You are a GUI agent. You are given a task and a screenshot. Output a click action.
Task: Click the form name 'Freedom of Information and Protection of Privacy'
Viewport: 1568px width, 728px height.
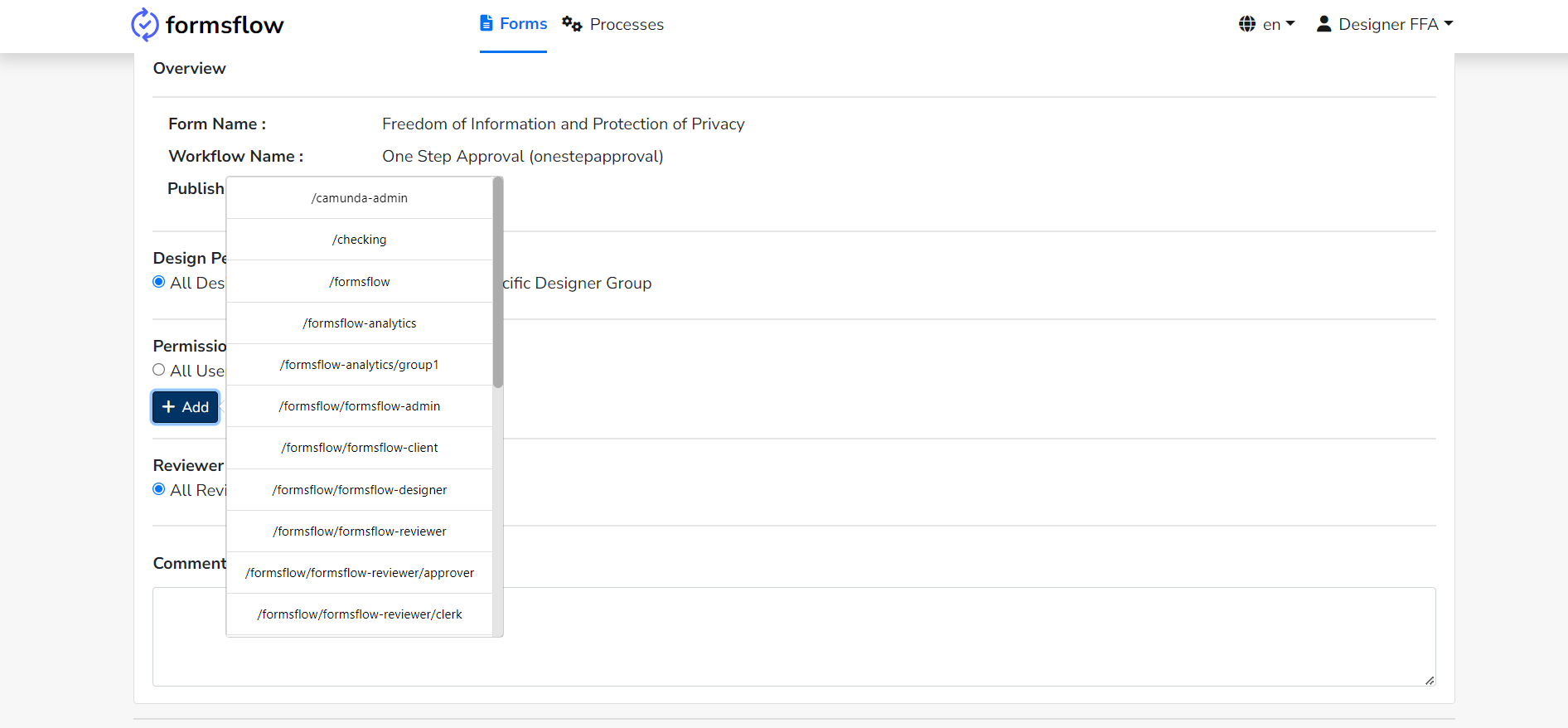564,124
